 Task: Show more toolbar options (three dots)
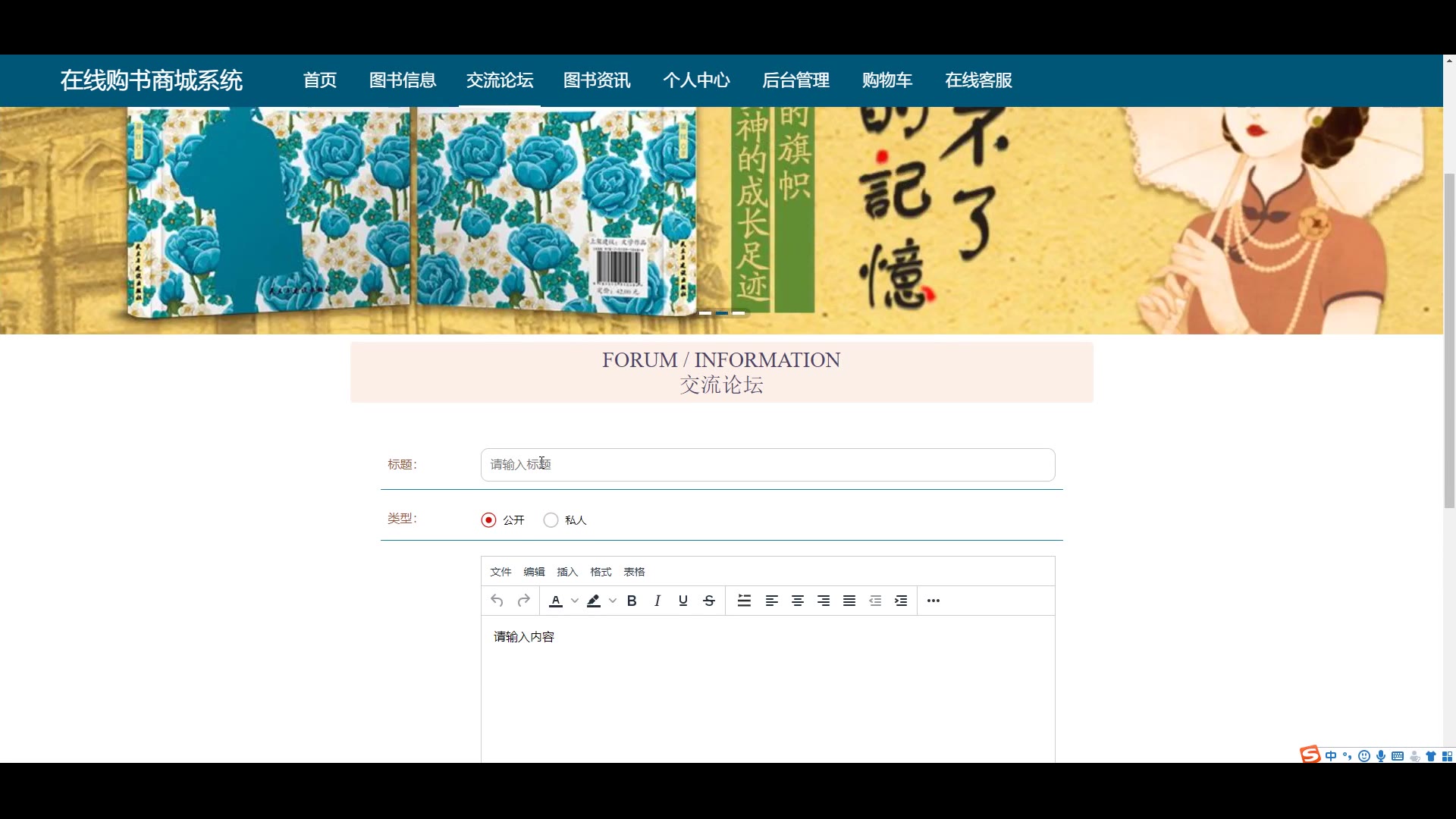(934, 601)
